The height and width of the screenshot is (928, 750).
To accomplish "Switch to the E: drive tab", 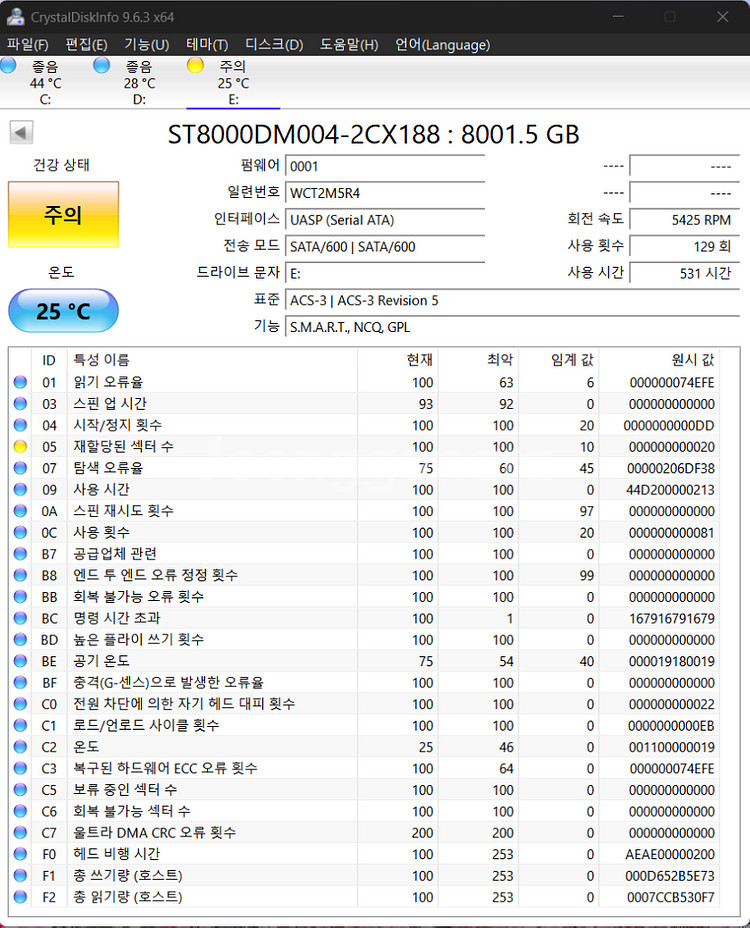I will coord(232,83).
